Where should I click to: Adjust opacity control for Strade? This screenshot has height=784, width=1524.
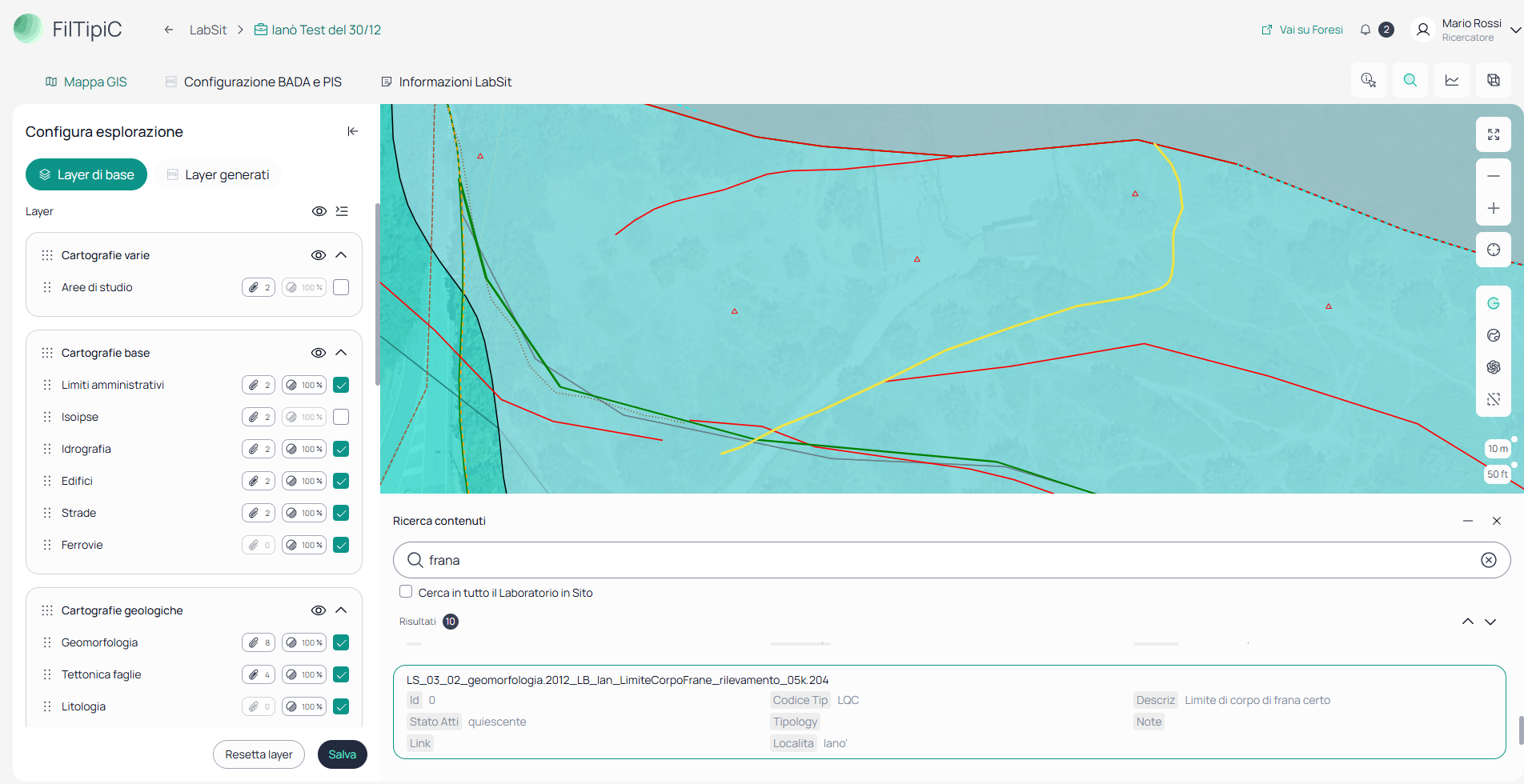click(304, 513)
